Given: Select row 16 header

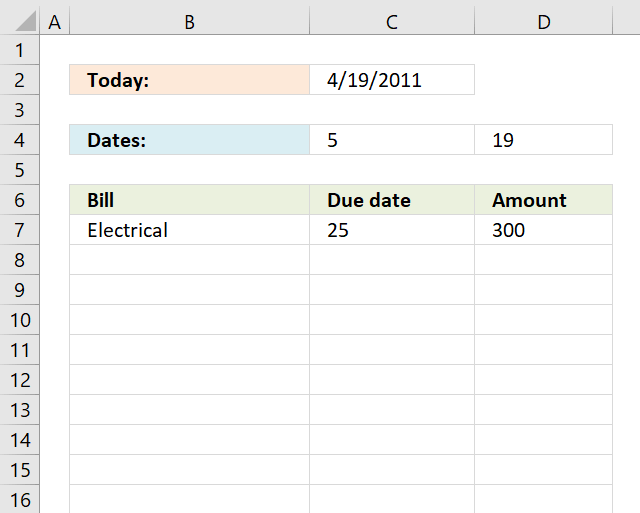Looking at the screenshot, I should (19, 500).
